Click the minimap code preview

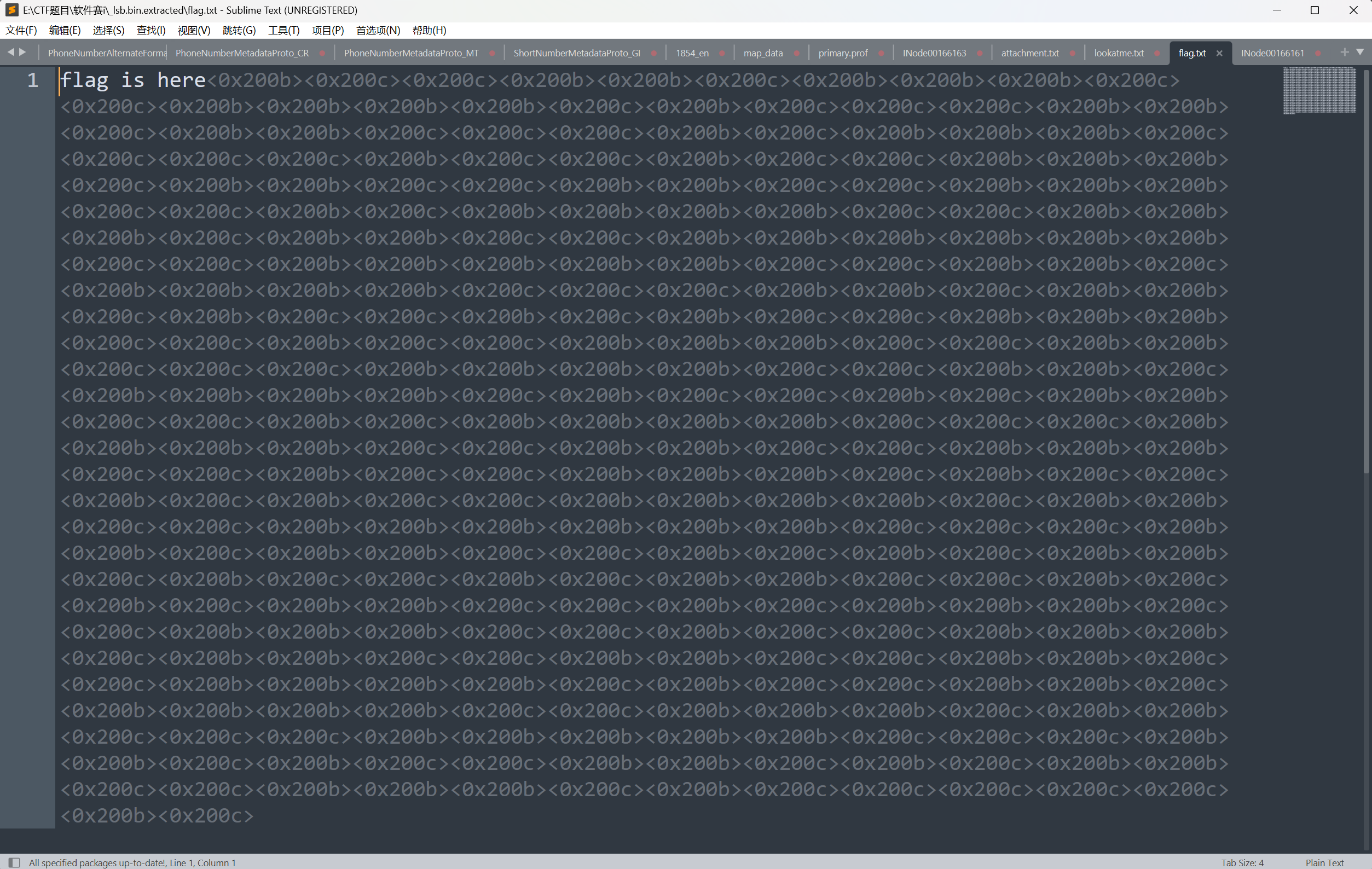click(x=1318, y=90)
